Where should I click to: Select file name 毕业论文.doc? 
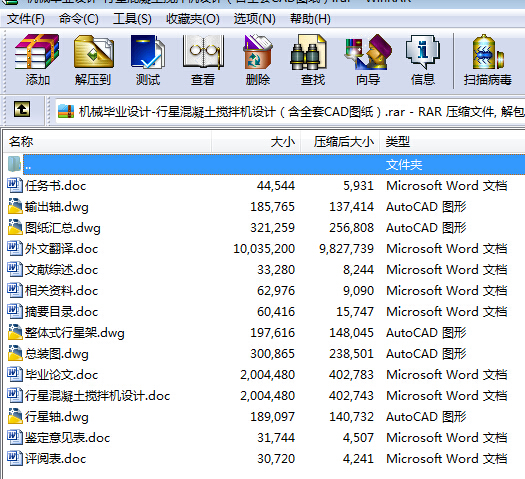point(62,375)
